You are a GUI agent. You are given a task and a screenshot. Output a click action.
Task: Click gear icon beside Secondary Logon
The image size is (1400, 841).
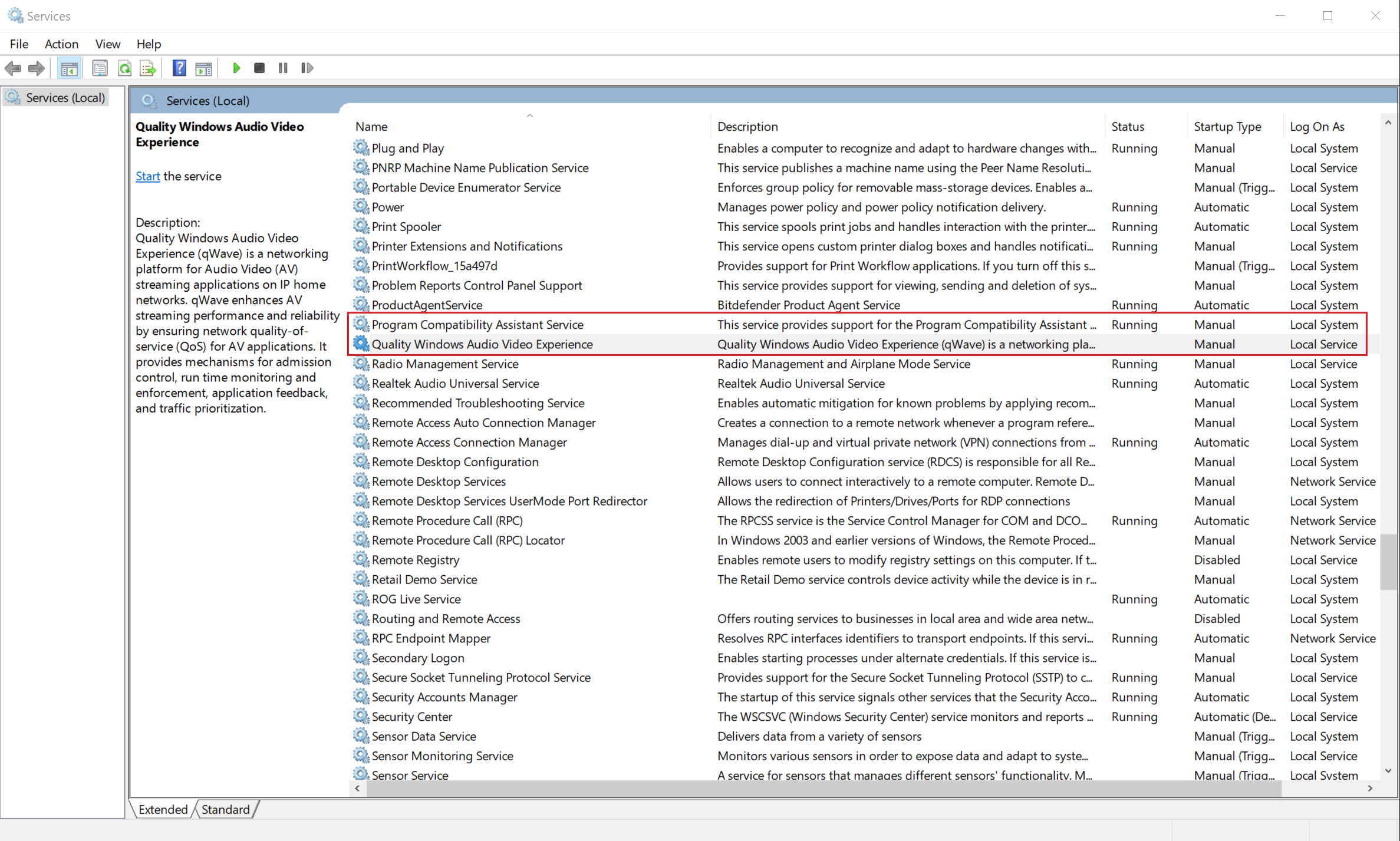(361, 657)
